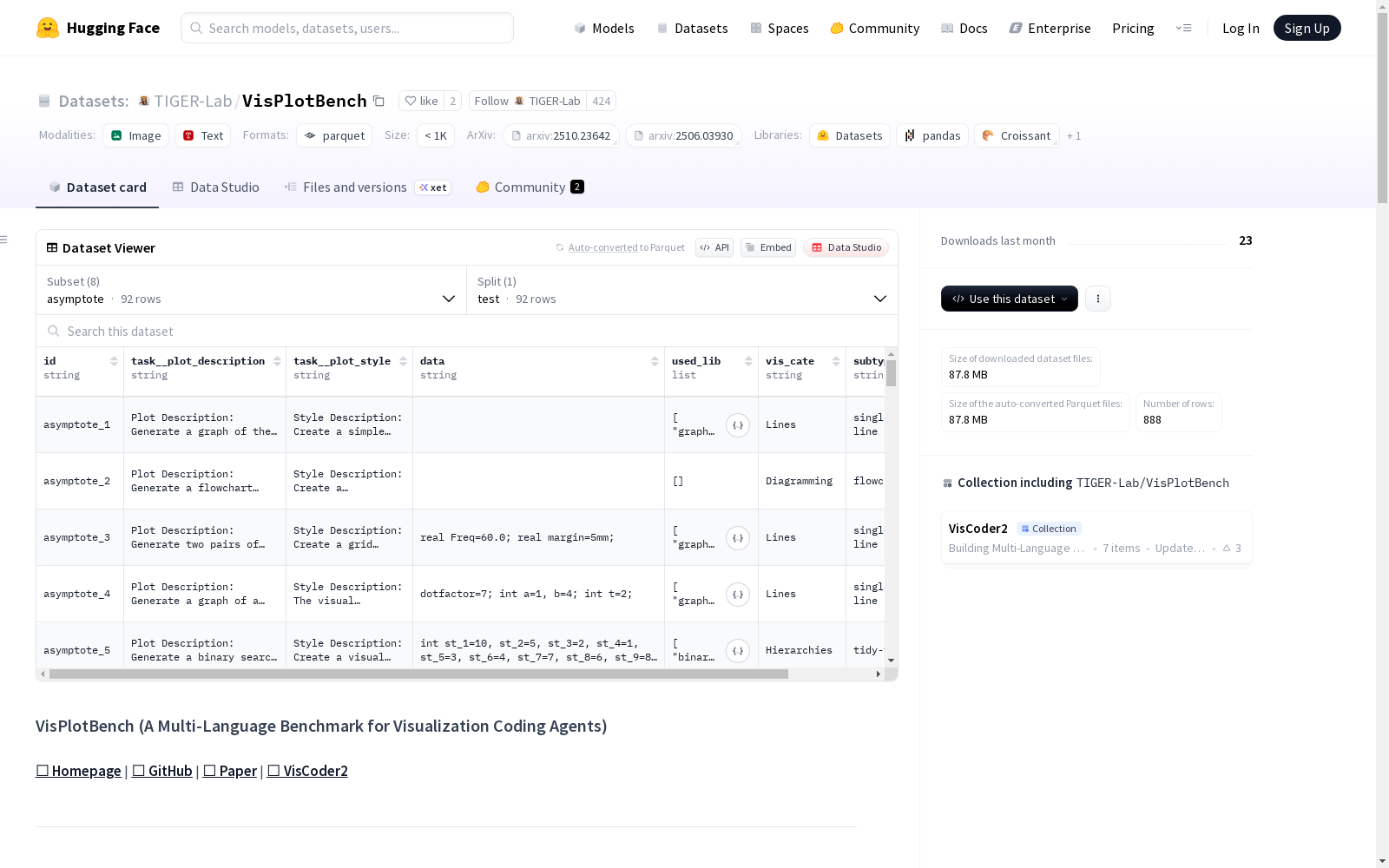Go to Spaces in top navigation

pos(780,28)
